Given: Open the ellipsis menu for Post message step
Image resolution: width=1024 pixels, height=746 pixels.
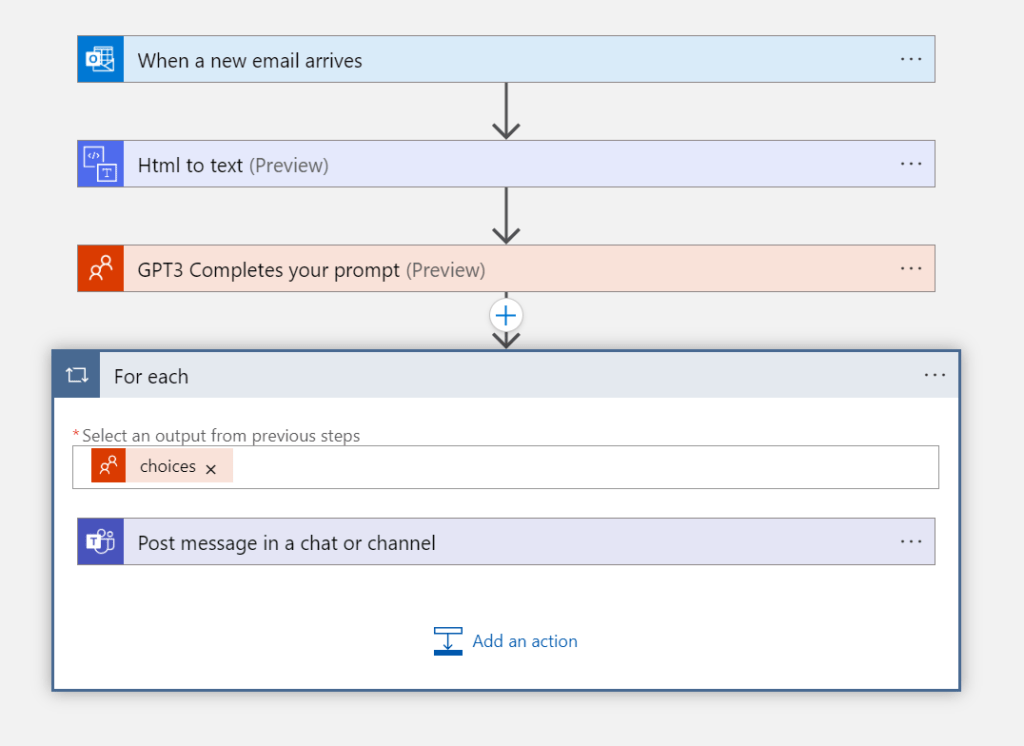Looking at the screenshot, I should [911, 542].
